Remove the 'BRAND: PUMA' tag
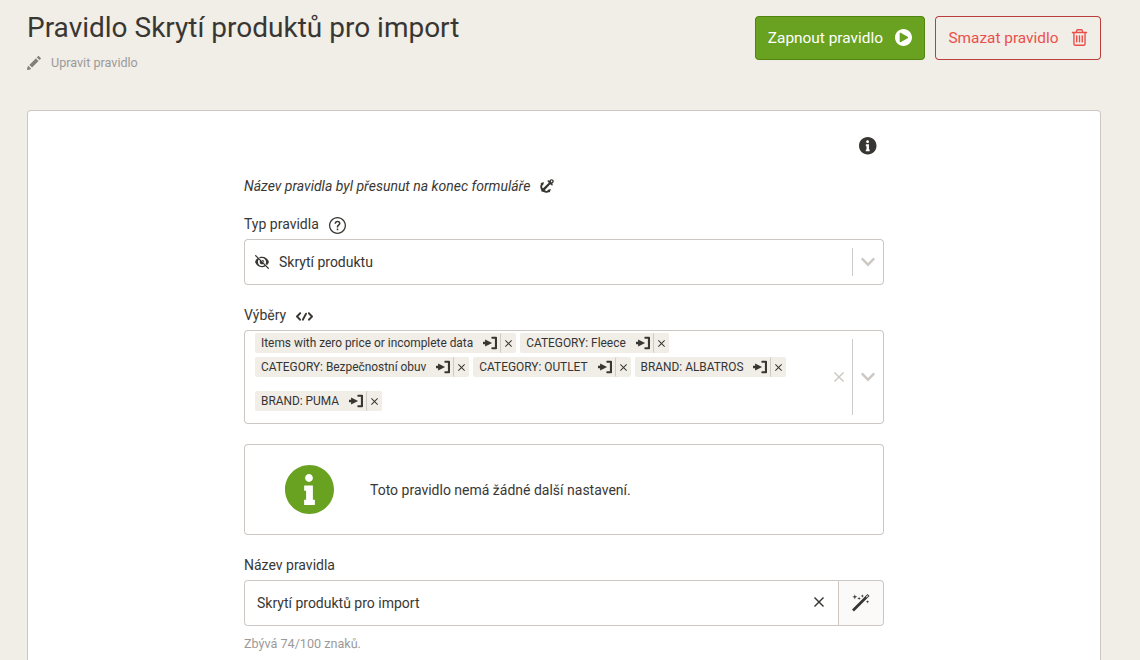The height and width of the screenshot is (660, 1140). click(374, 401)
